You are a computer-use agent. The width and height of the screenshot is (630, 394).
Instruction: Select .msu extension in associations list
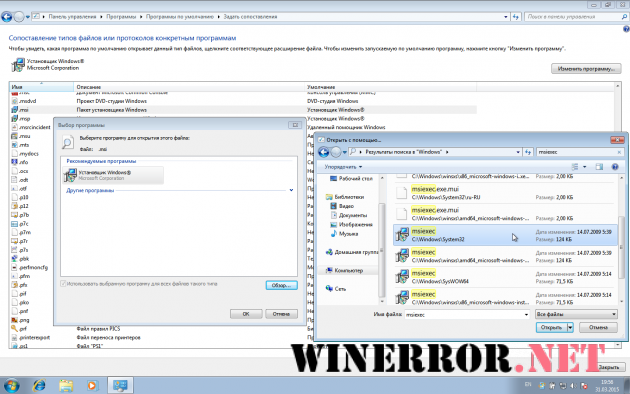click(x=20, y=136)
